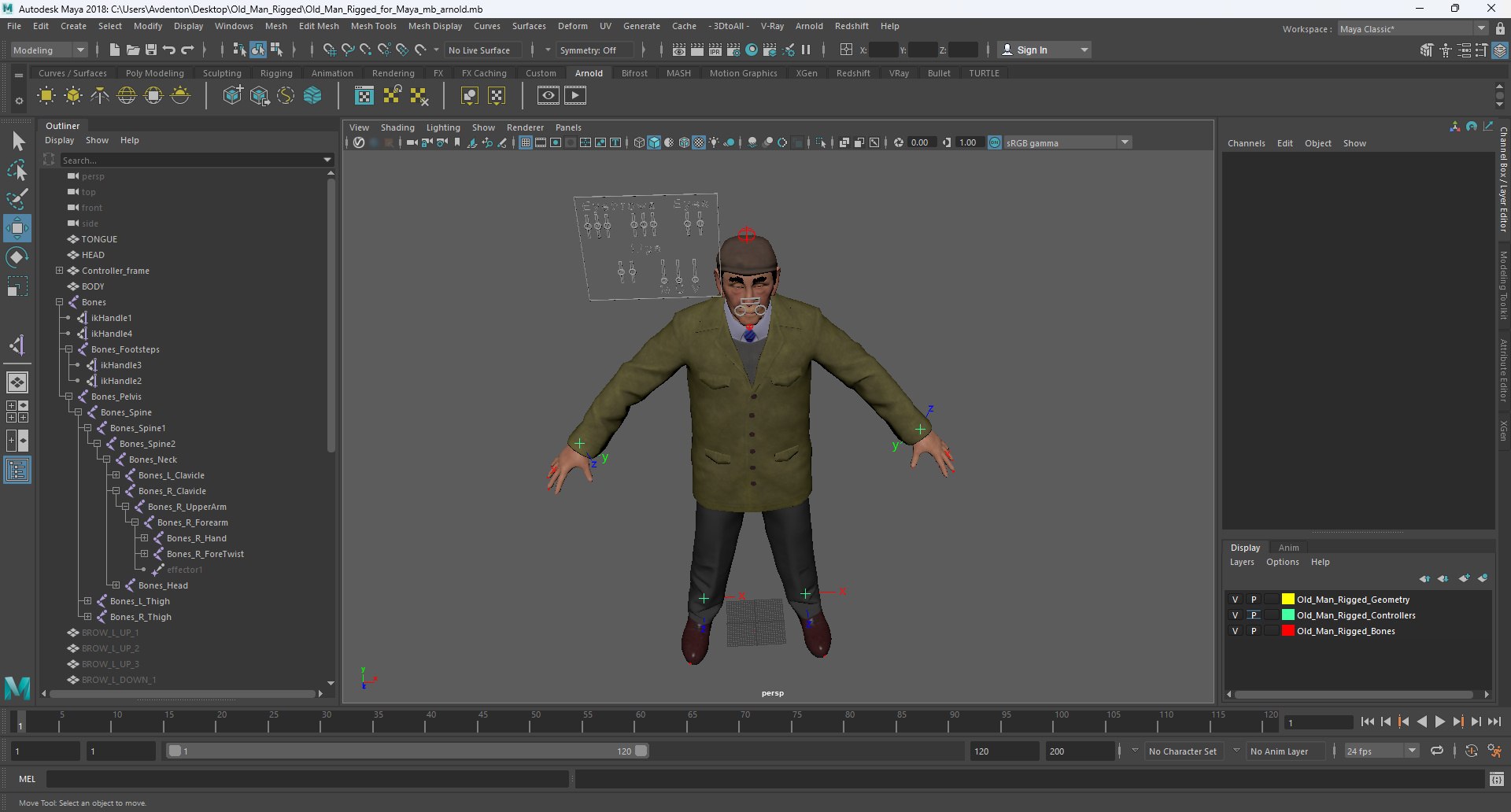Screen dimensions: 1511x812
Task: Open the sRGB gamma view transform dropdown
Action: (1068, 142)
